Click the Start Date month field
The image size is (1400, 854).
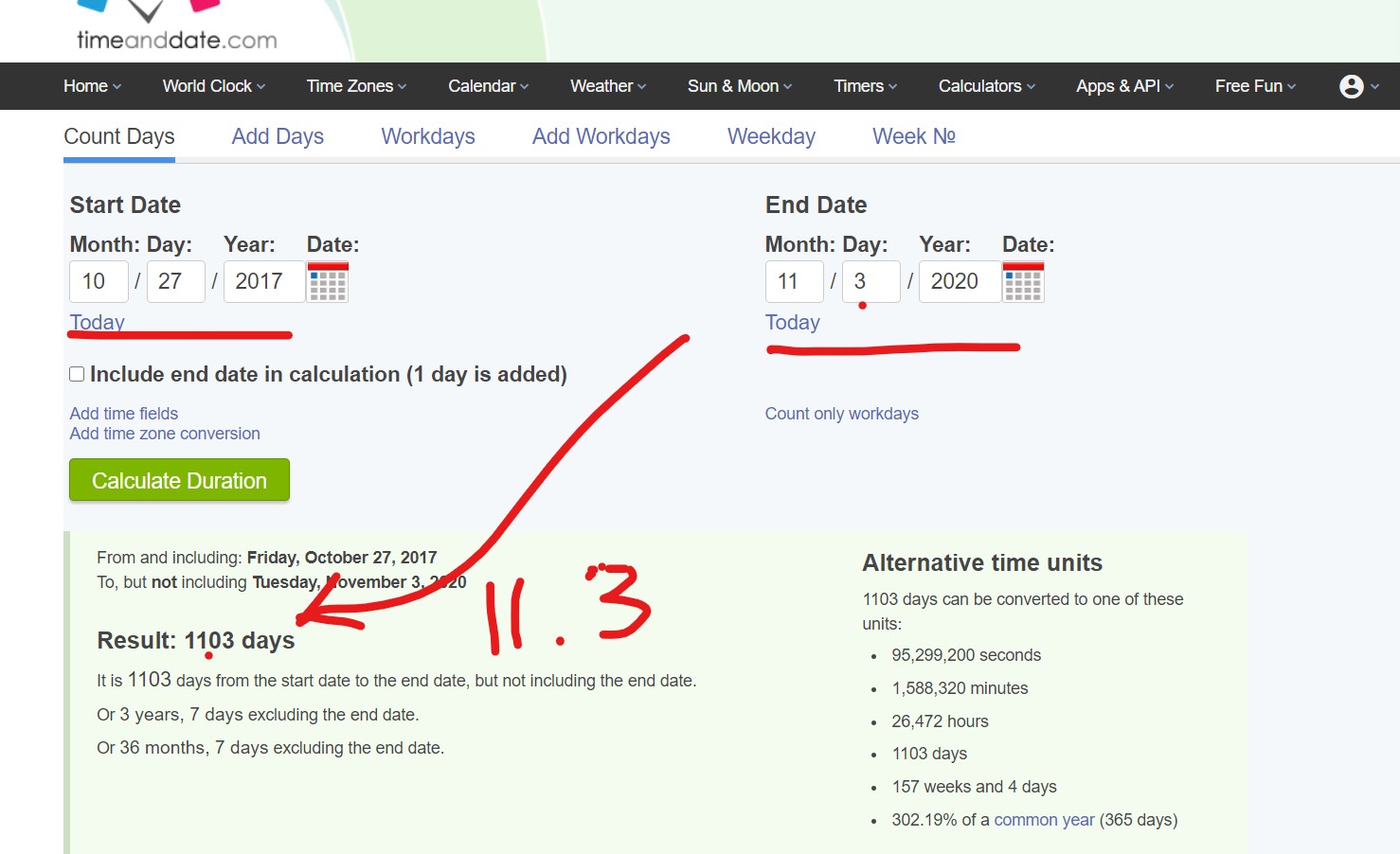point(99,281)
